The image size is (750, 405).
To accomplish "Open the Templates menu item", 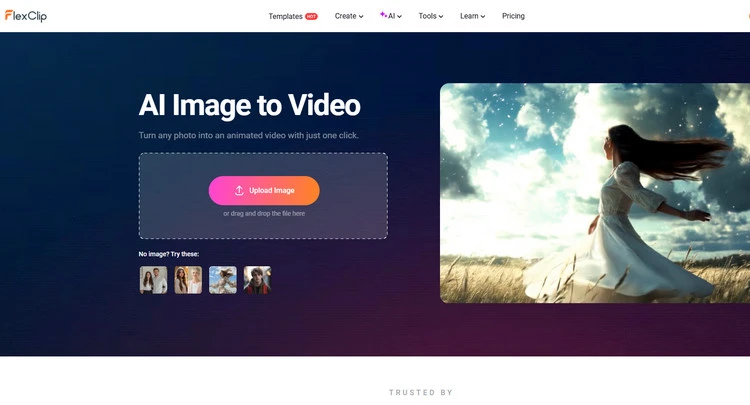I will tap(285, 16).
